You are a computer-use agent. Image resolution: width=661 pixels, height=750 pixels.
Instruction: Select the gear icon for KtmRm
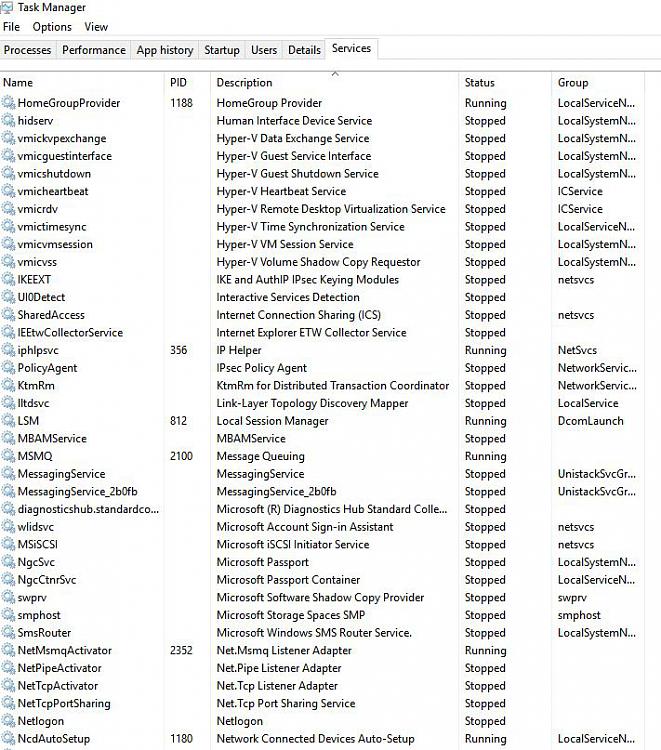8,386
